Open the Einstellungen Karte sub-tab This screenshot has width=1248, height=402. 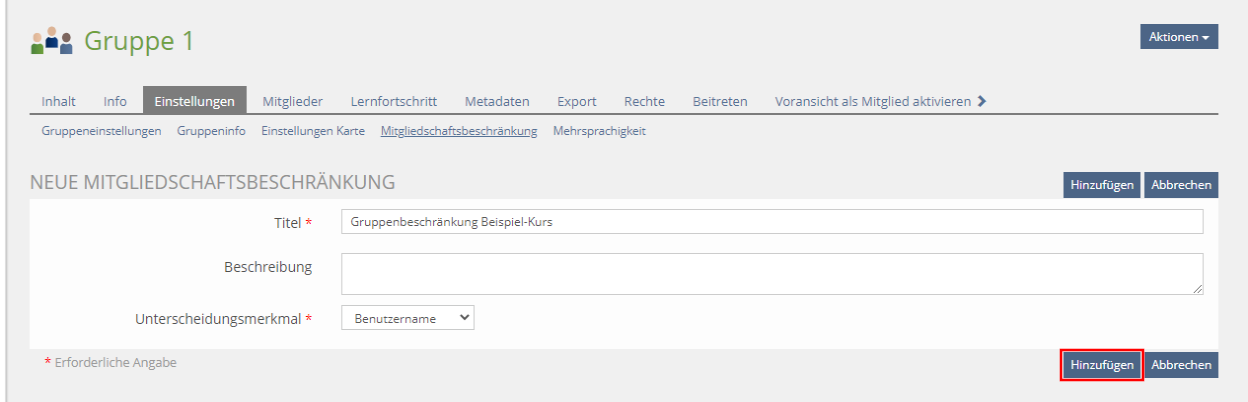pyautogui.click(x=313, y=131)
